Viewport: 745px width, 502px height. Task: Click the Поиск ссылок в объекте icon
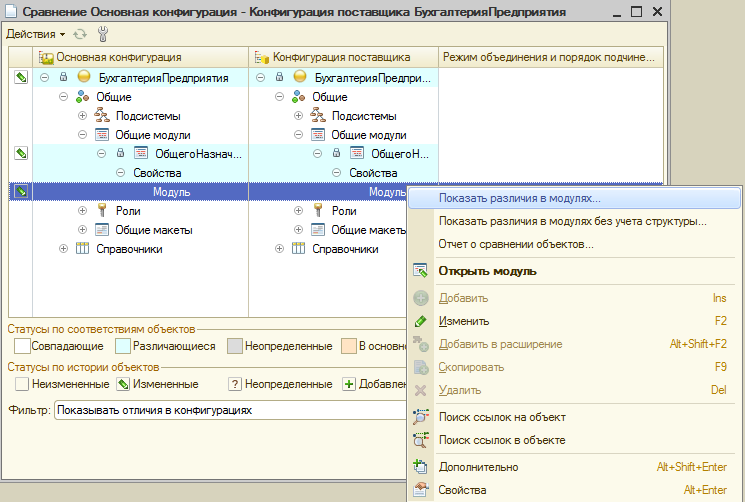[x=420, y=440]
